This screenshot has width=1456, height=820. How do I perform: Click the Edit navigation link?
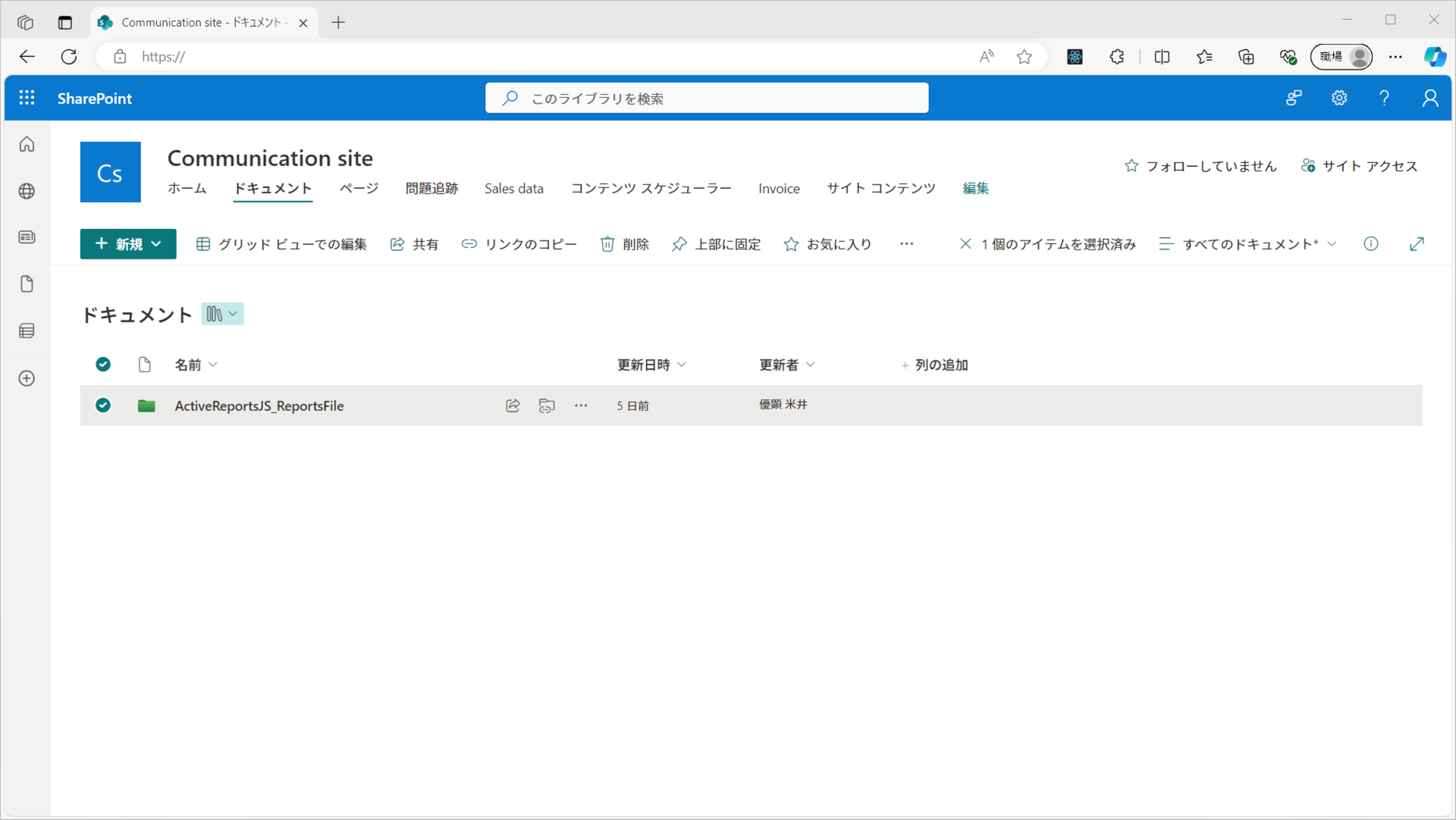976,188
